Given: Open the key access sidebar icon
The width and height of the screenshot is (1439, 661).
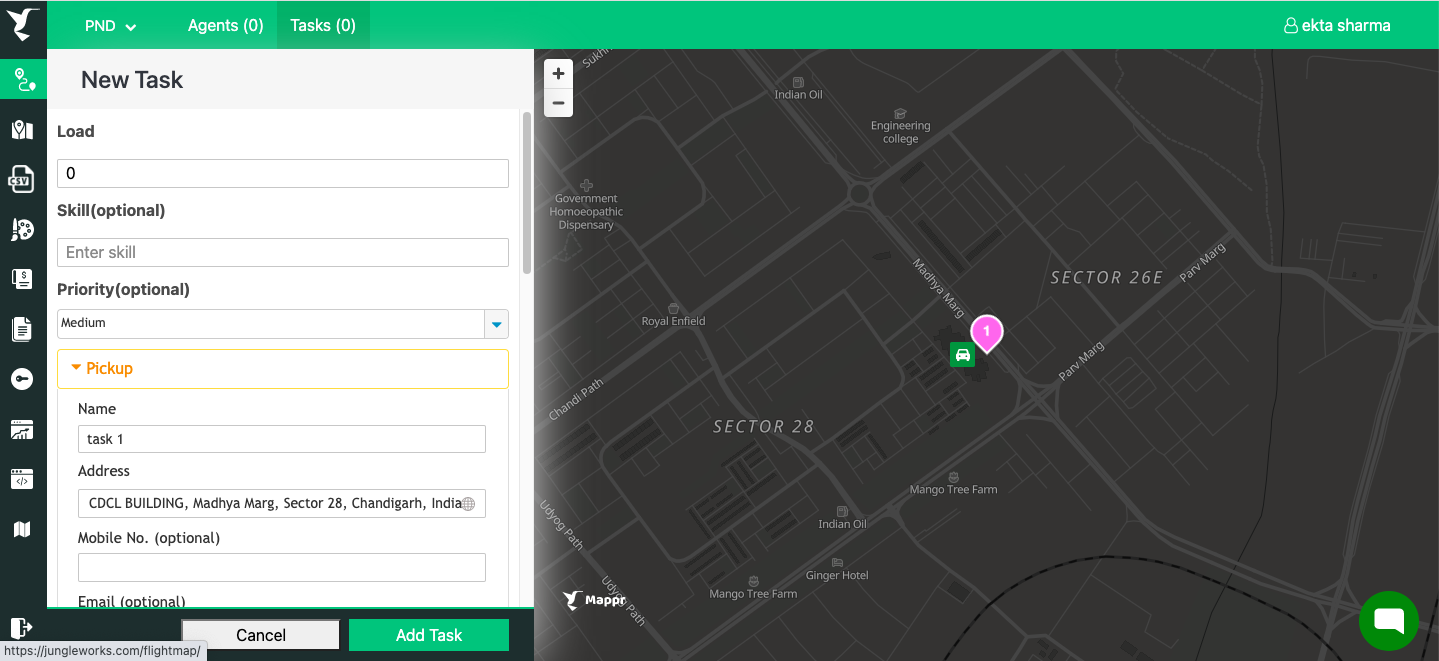Looking at the screenshot, I should [22, 379].
